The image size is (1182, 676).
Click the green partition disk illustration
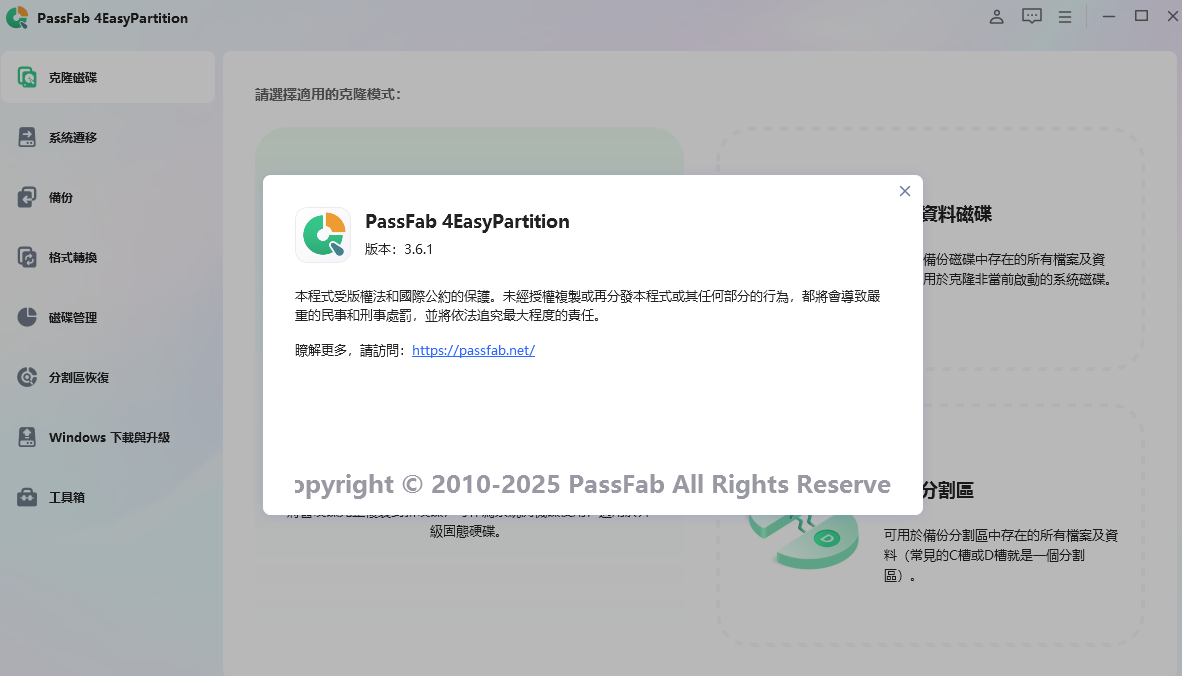tap(804, 540)
